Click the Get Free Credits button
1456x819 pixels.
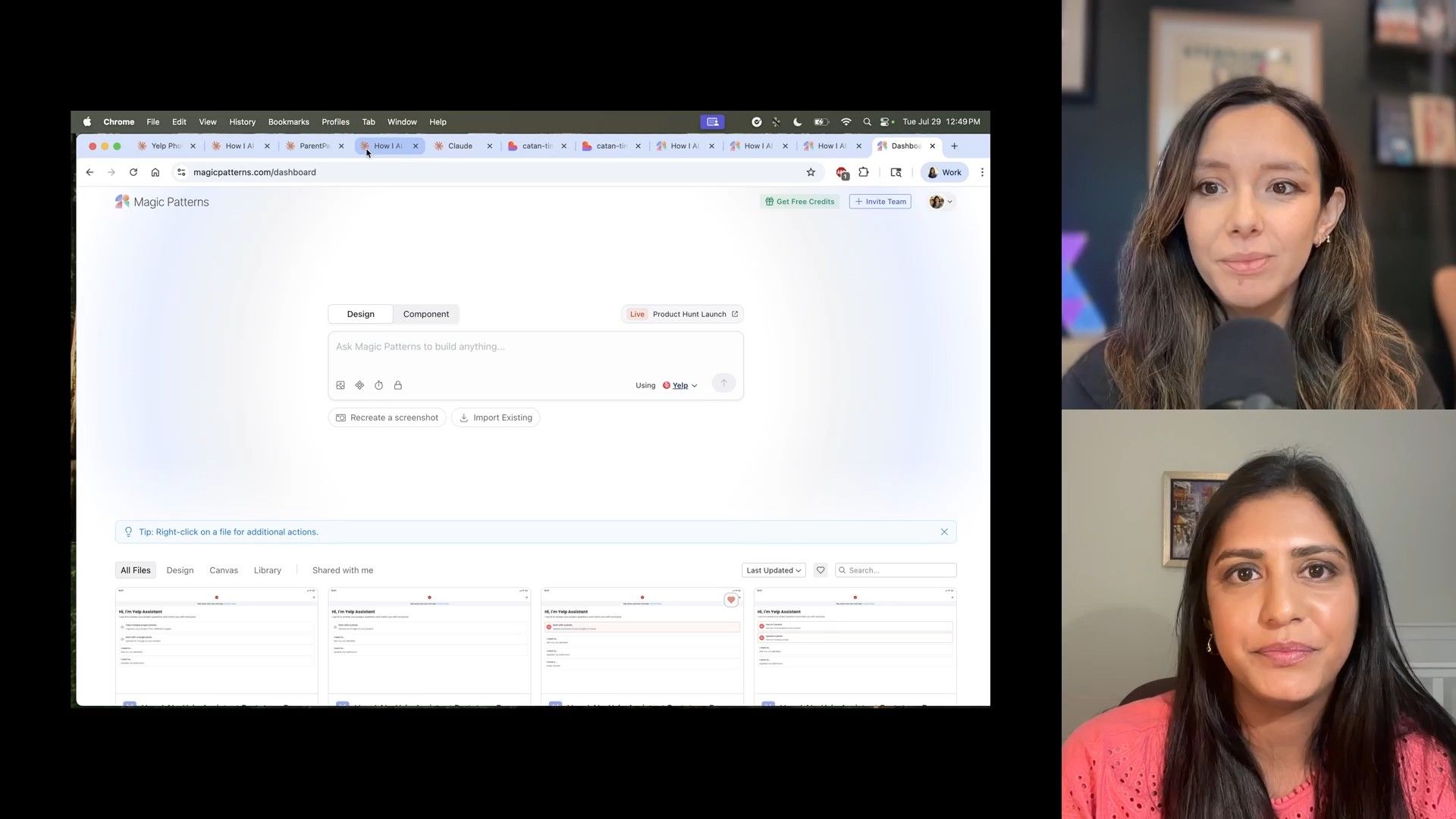point(800,202)
